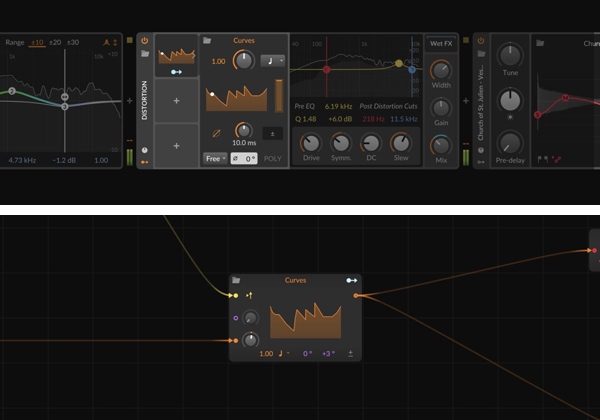The height and width of the screenshot is (420, 600).
Task: Click the 0° phase input field
Action: [244, 158]
